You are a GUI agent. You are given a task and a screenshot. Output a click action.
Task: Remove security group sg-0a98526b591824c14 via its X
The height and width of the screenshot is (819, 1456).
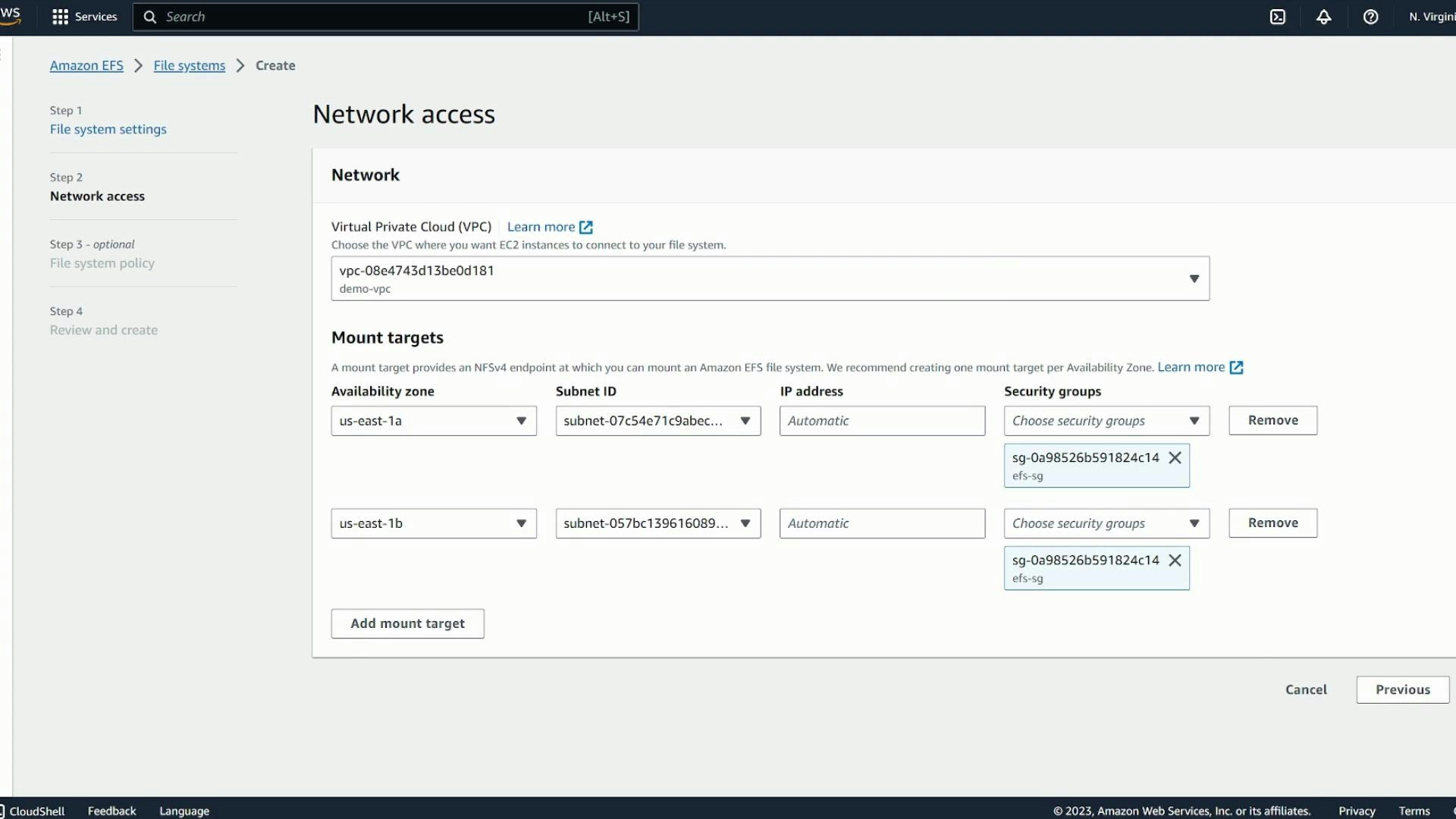[1175, 458]
